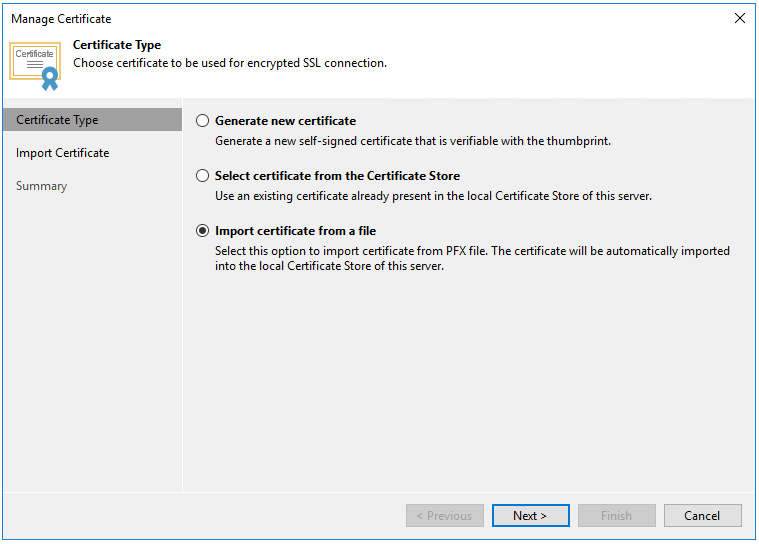
Task: Select the Generate new certificate radio button
Action: [203, 121]
